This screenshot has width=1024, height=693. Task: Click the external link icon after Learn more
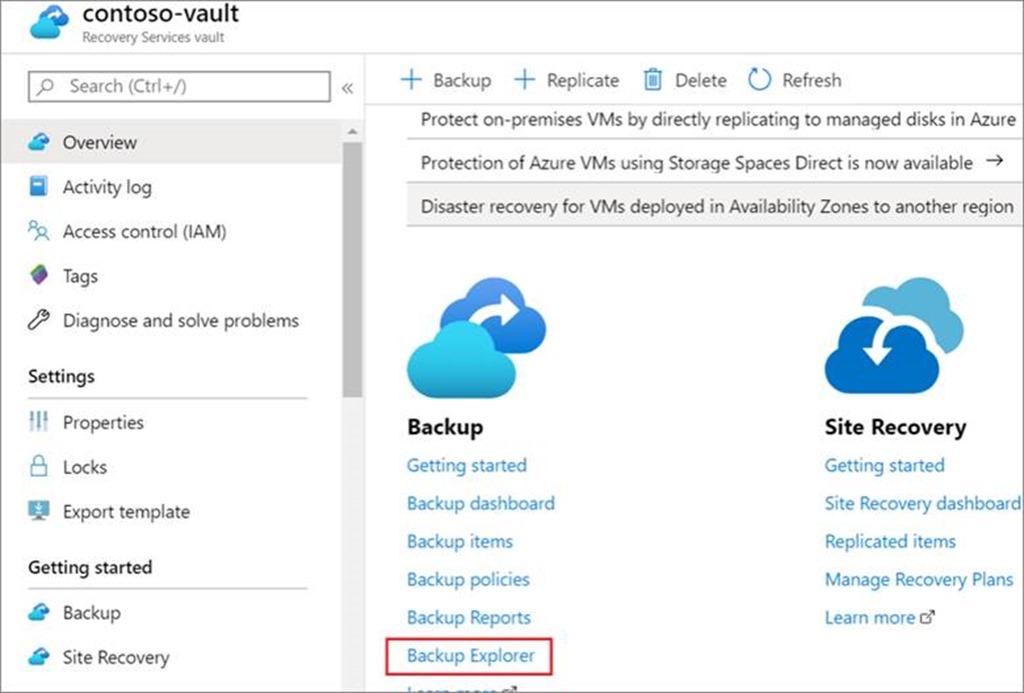point(927,617)
